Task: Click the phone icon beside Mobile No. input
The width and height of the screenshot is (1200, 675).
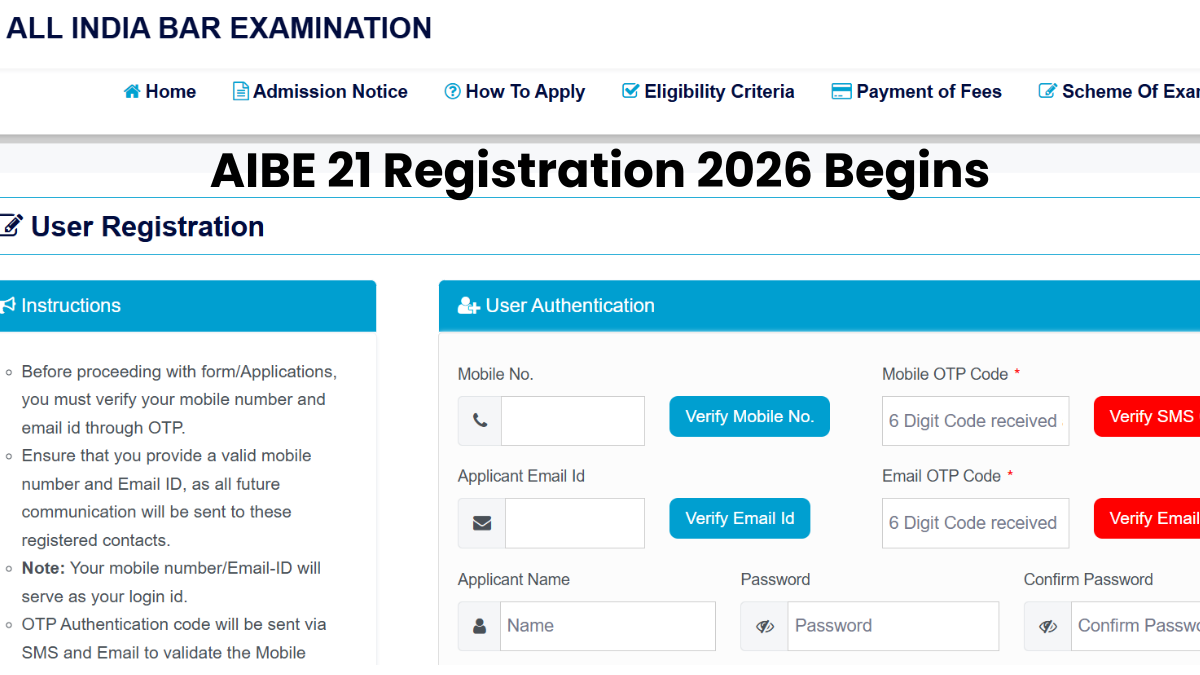Action: pyautogui.click(x=479, y=420)
